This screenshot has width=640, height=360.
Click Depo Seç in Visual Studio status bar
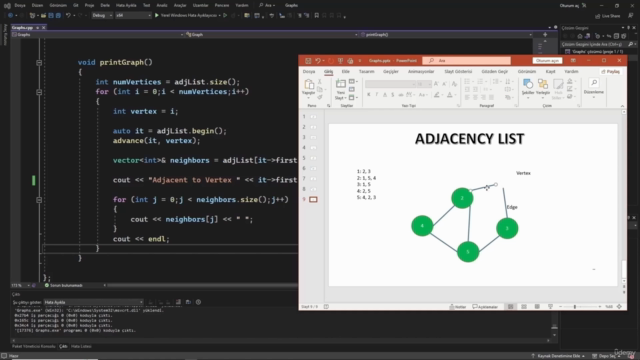(606, 356)
